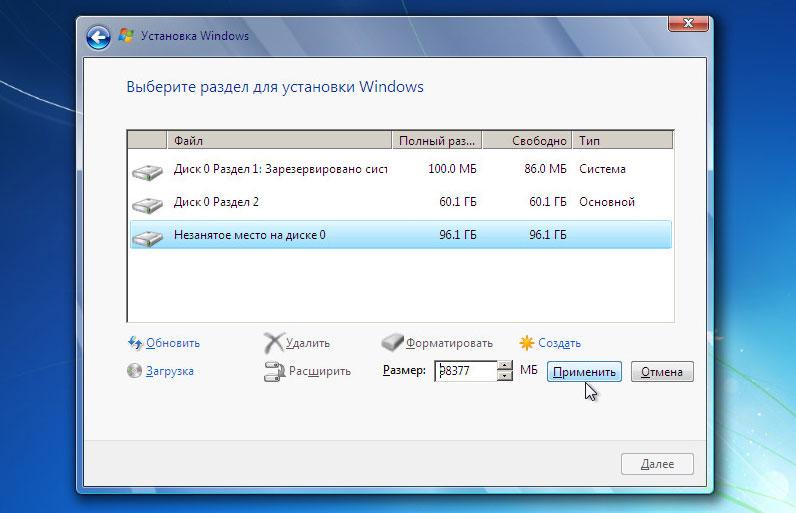The image size is (796, 513).
Task: Click the Основной type cell
Action: click(x=607, y=202)
